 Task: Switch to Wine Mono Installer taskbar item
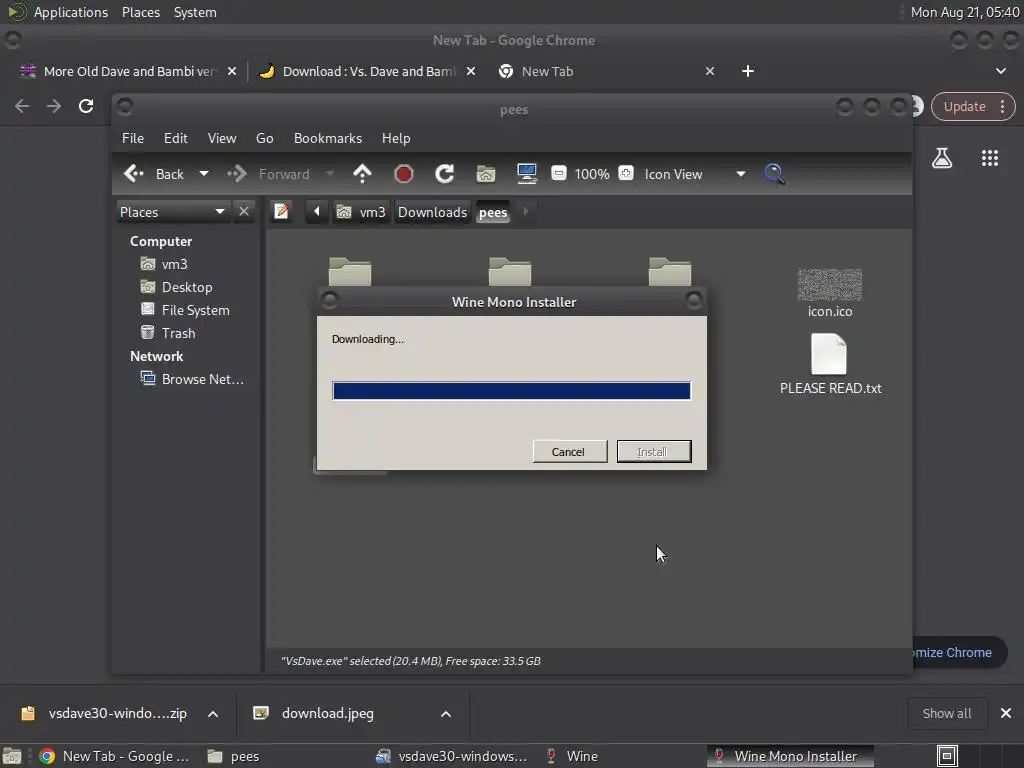(790, 756)
